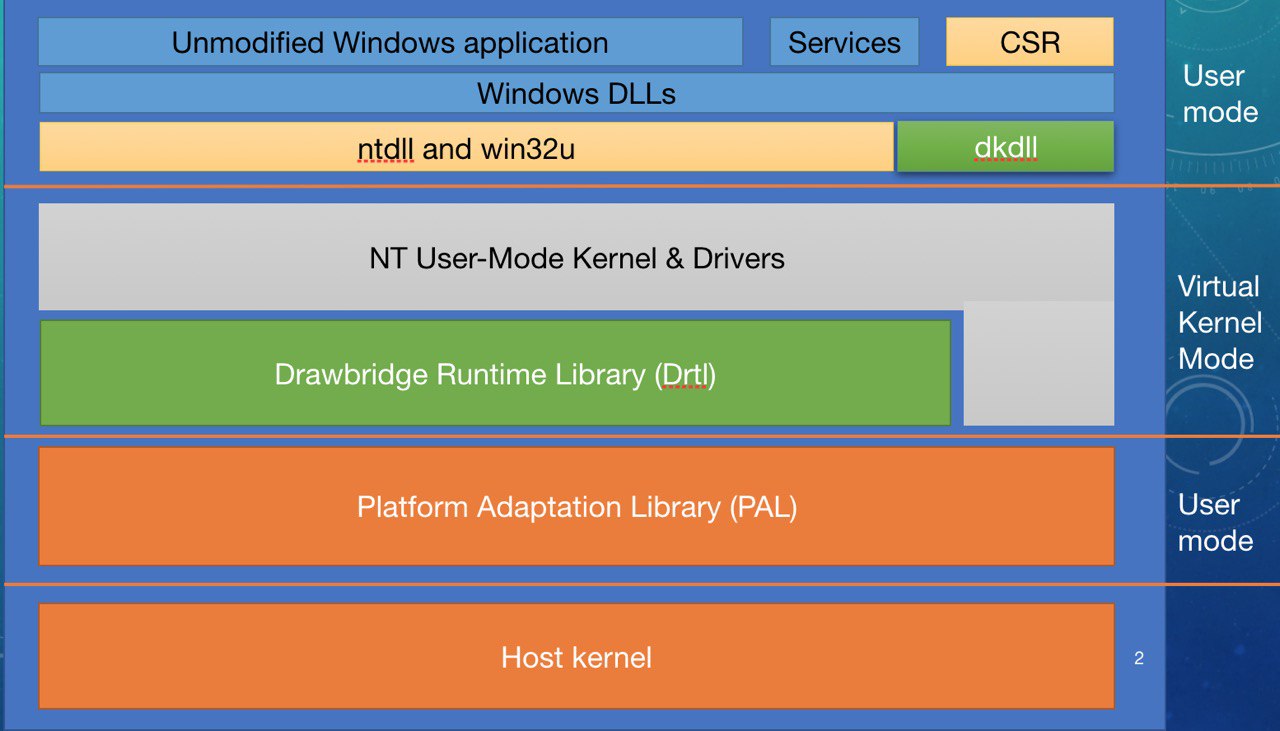Select the CSR box
1280x731 pixels.
pyautogui.click(x=1030, y=42)
